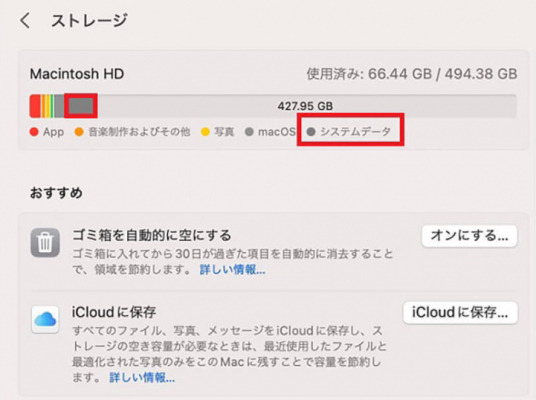Click the yellow 写真 legend dot
Screen dimensions: 536x400
pos(205,132)
